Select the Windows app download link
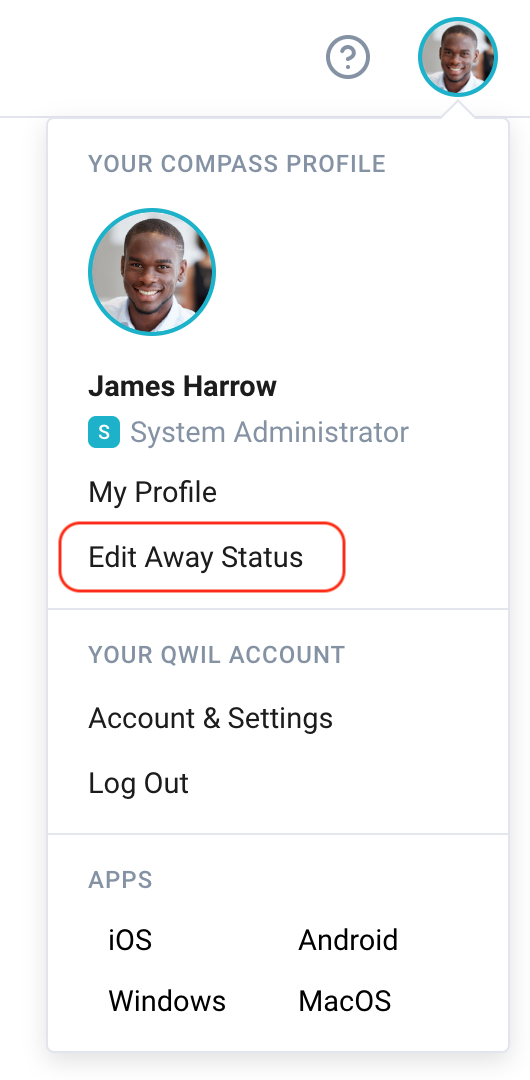 coord(167,1001)
